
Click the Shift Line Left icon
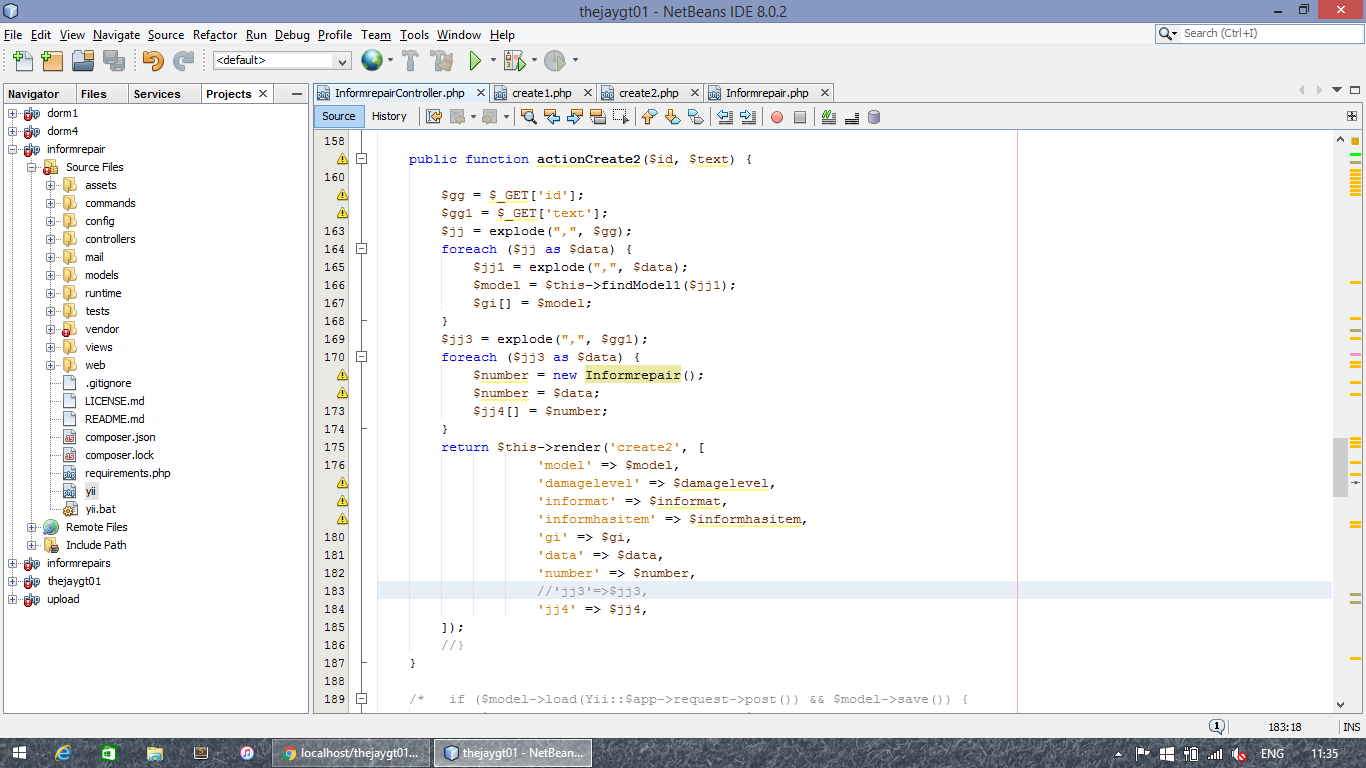tap(725, 116)
